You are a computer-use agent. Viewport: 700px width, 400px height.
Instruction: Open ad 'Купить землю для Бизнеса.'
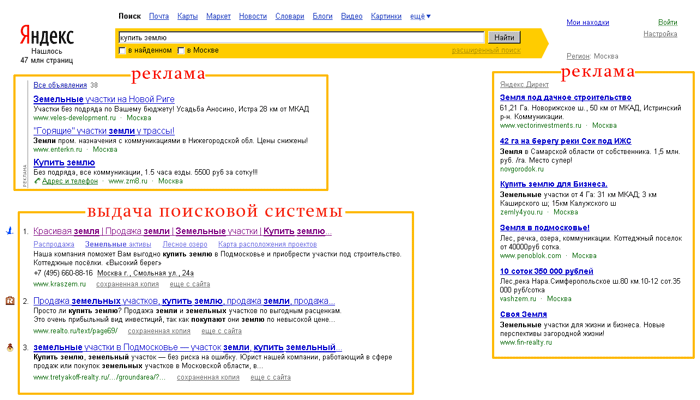(x=554, y=184)
